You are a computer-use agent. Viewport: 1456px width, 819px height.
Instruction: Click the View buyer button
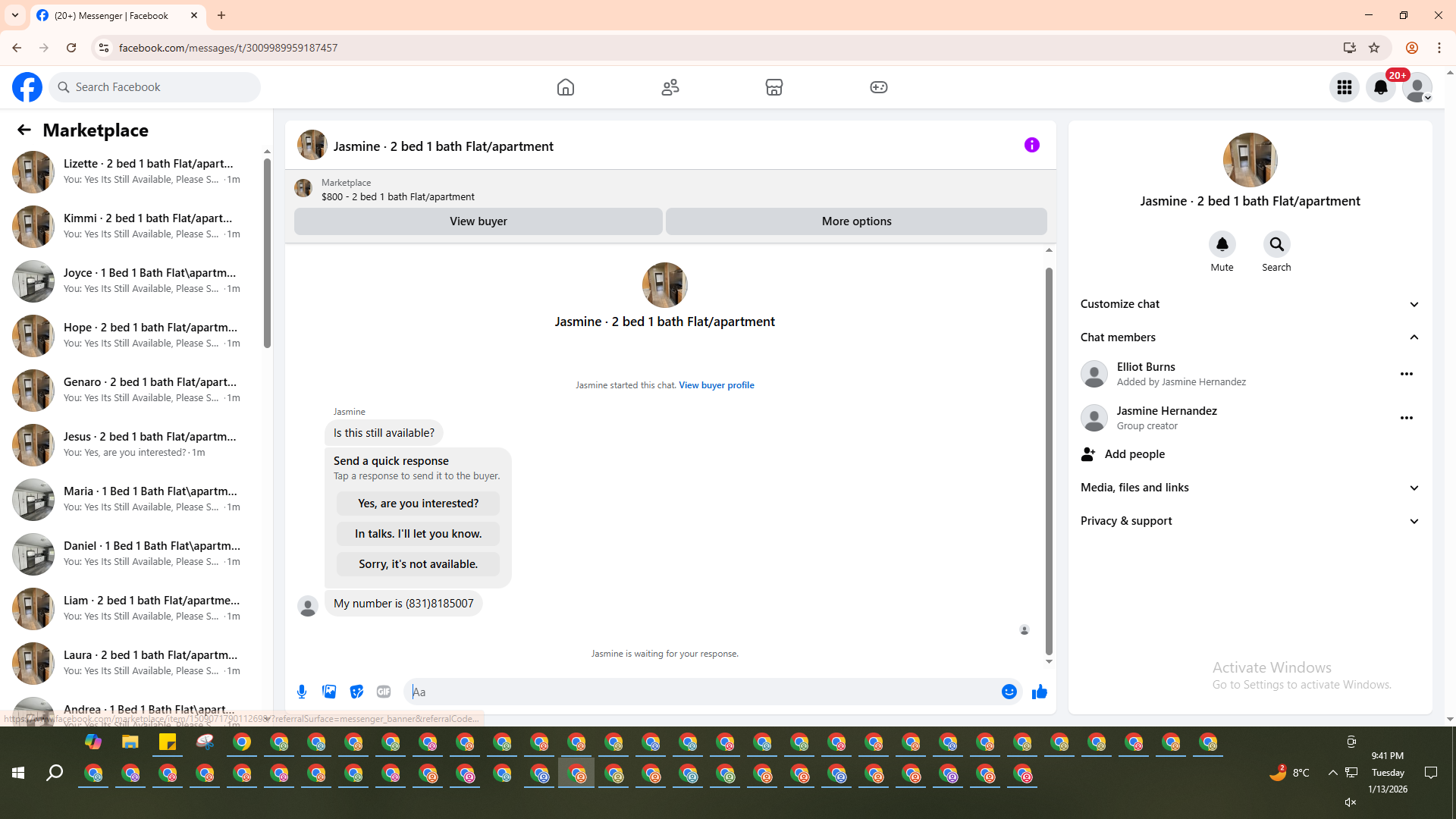478,221
